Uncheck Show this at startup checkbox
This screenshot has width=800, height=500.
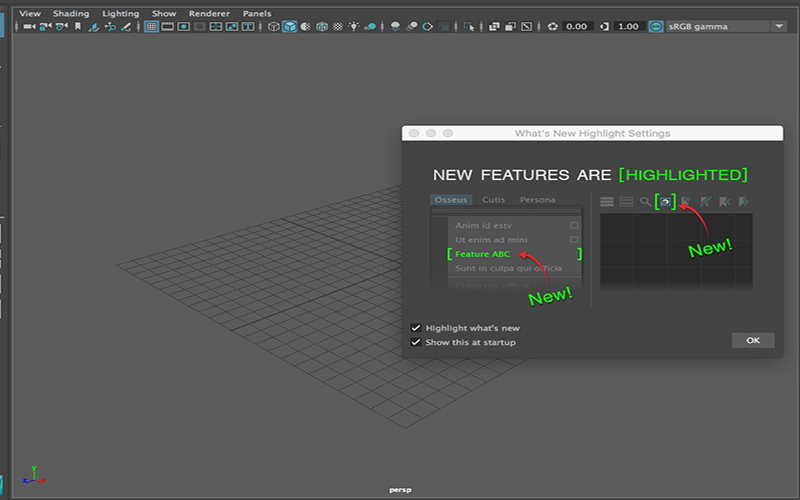pyautogui.click(x=416, y=342)
